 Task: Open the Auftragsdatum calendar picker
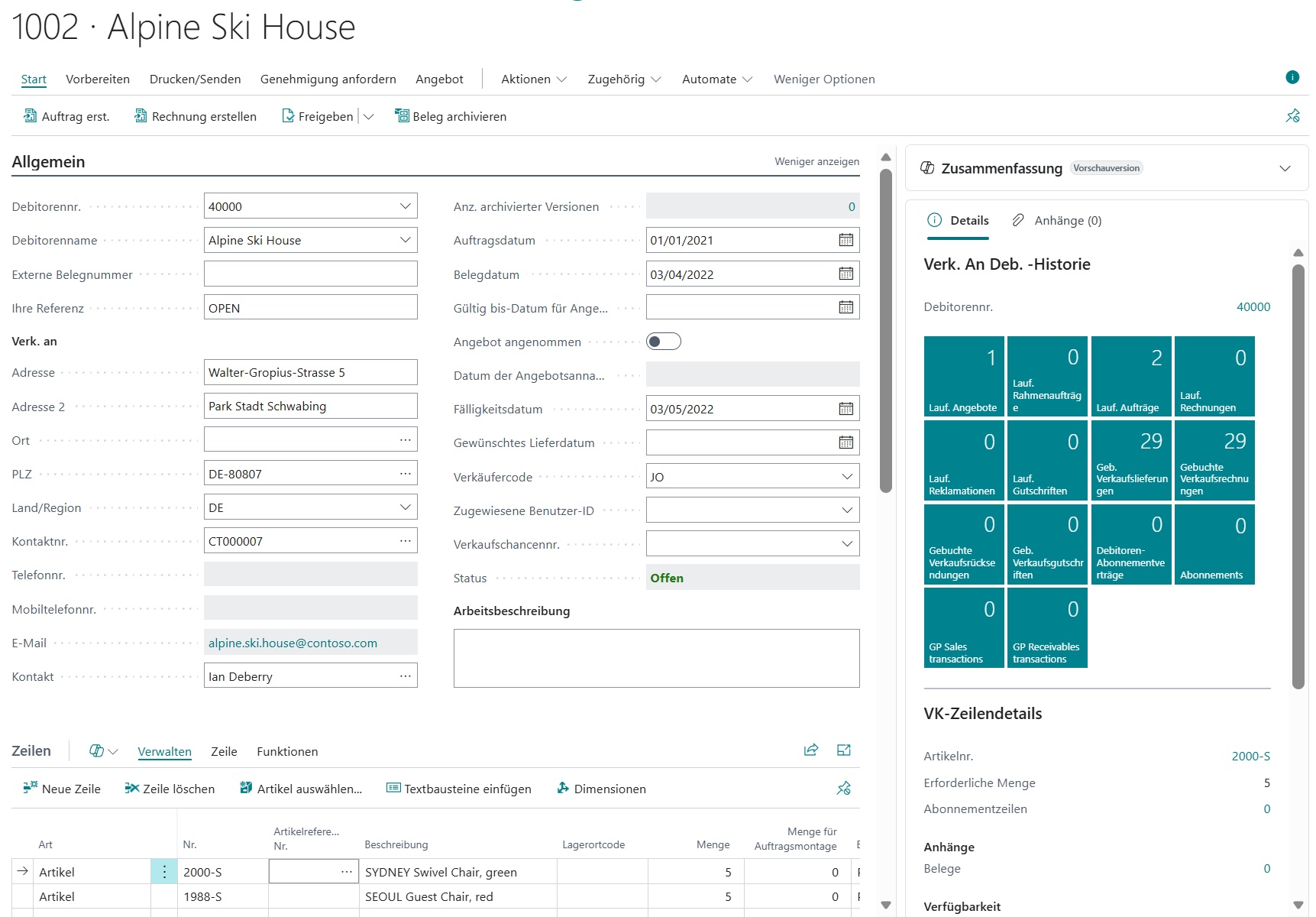[846, 240]
